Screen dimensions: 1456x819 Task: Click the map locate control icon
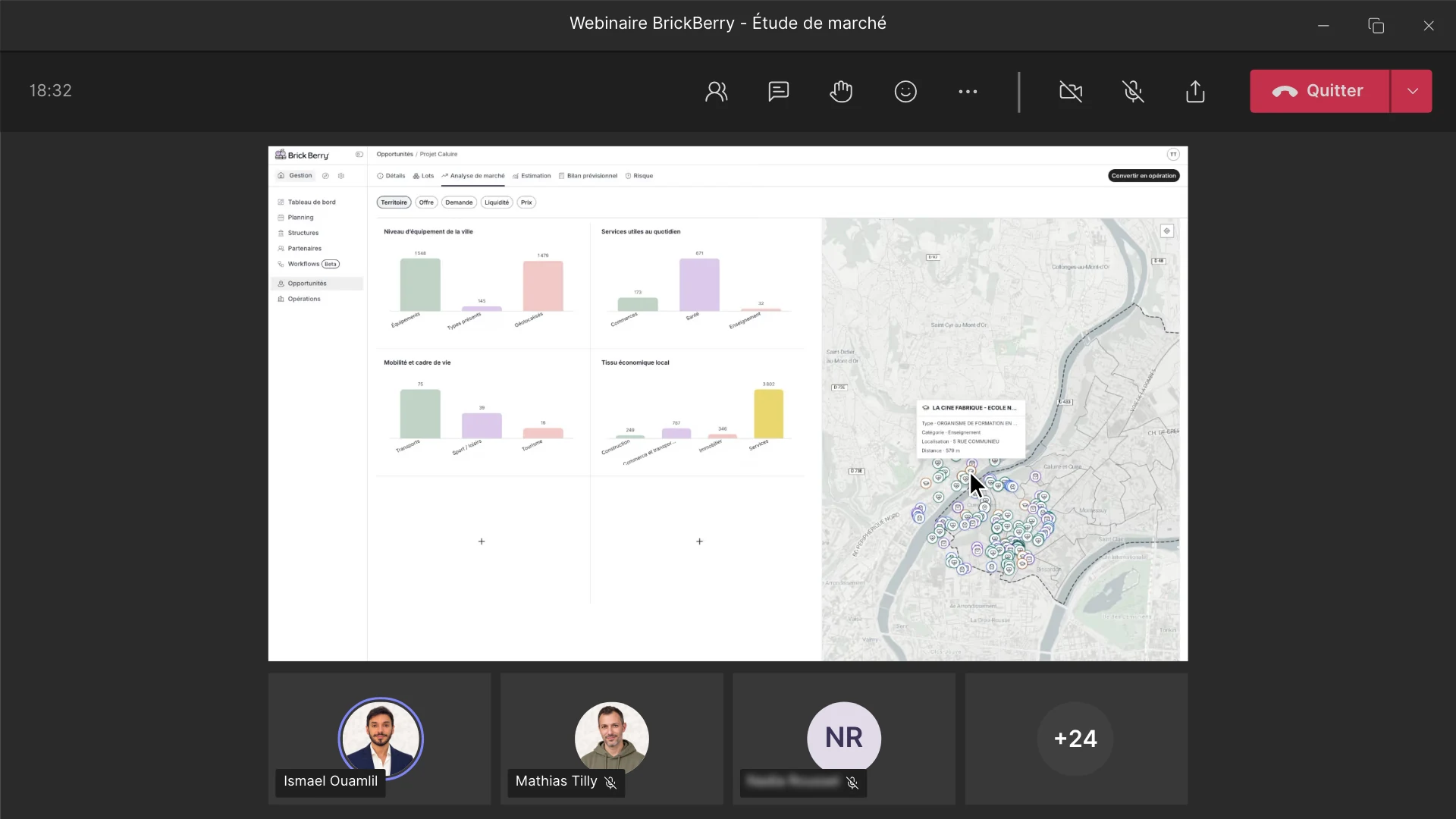point(1167,231)
